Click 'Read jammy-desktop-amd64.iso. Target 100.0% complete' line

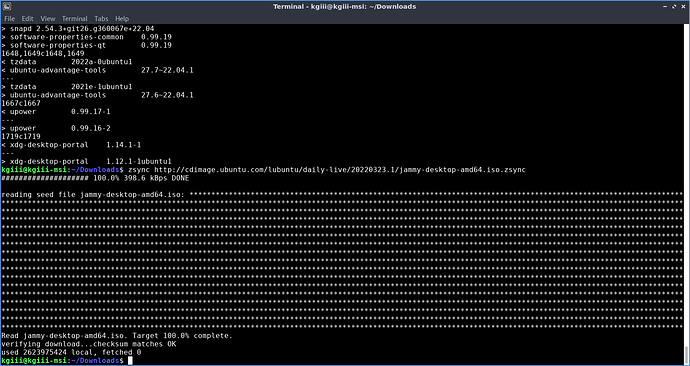[117, 336]
